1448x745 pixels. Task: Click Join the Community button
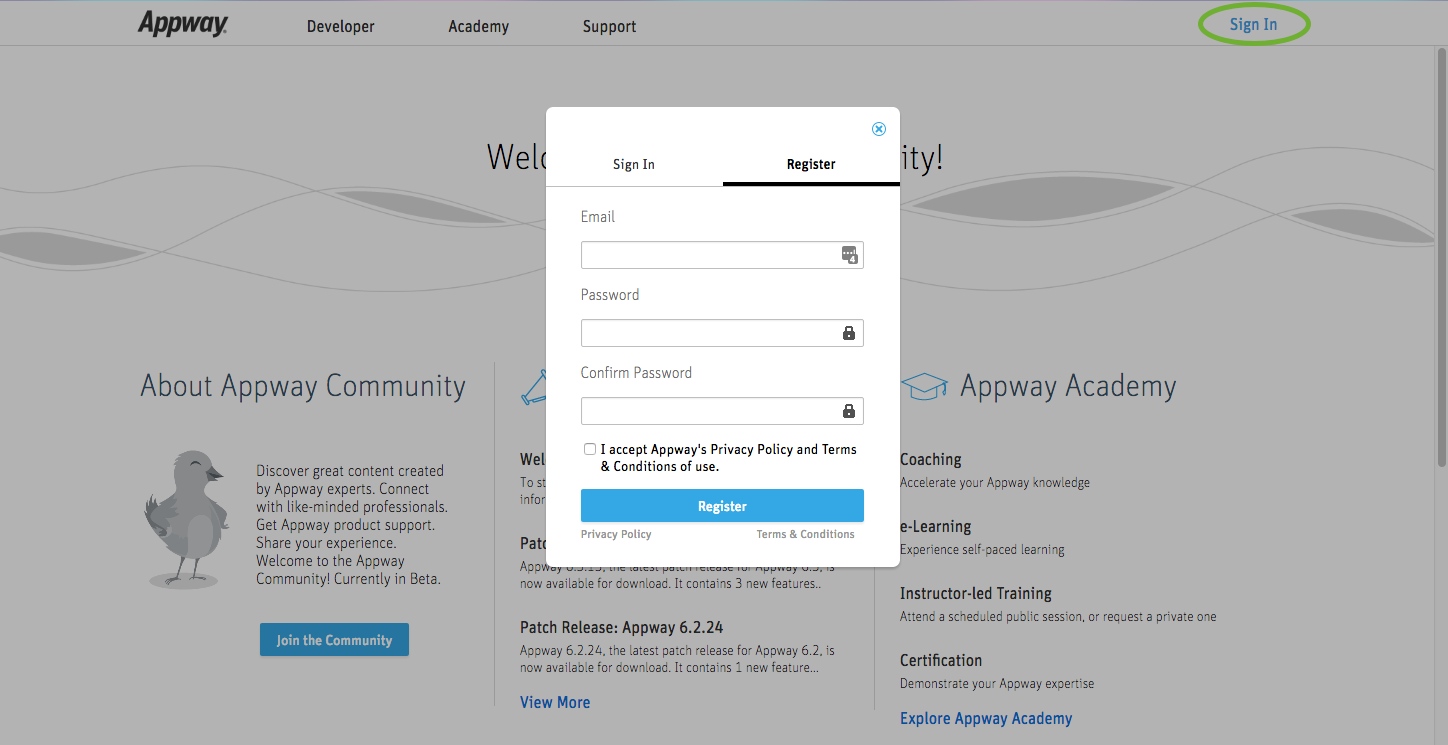point(334,640)
